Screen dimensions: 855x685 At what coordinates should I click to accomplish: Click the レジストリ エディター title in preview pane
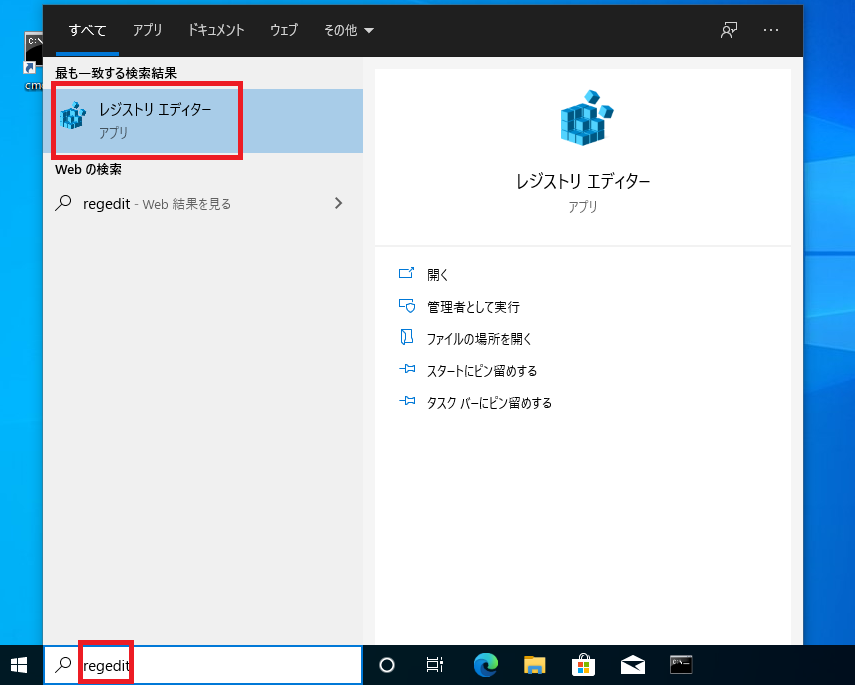pyautogui.click(x=583, y=181)
